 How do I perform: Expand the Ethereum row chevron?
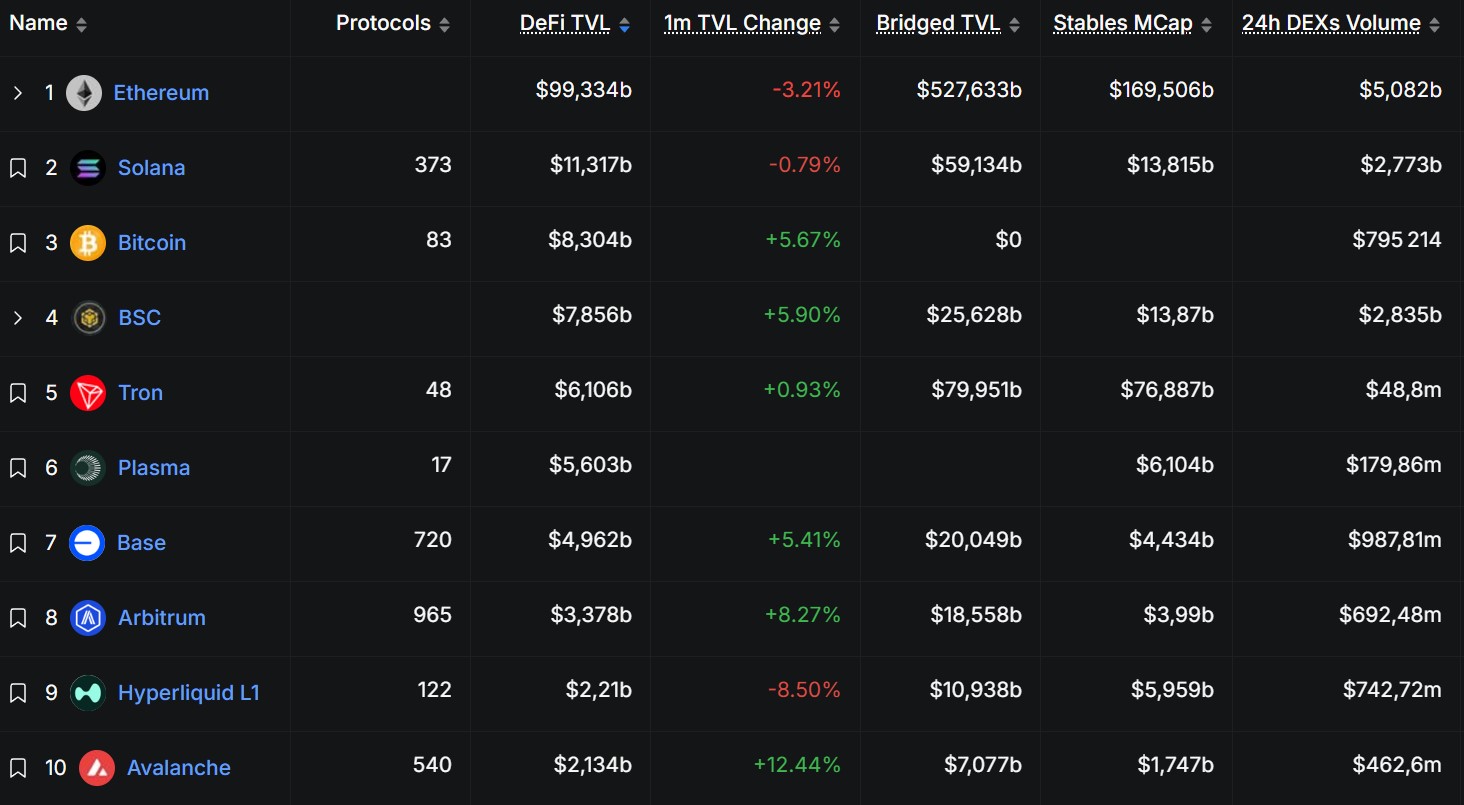pyautogui.click(x=17, y=92)
